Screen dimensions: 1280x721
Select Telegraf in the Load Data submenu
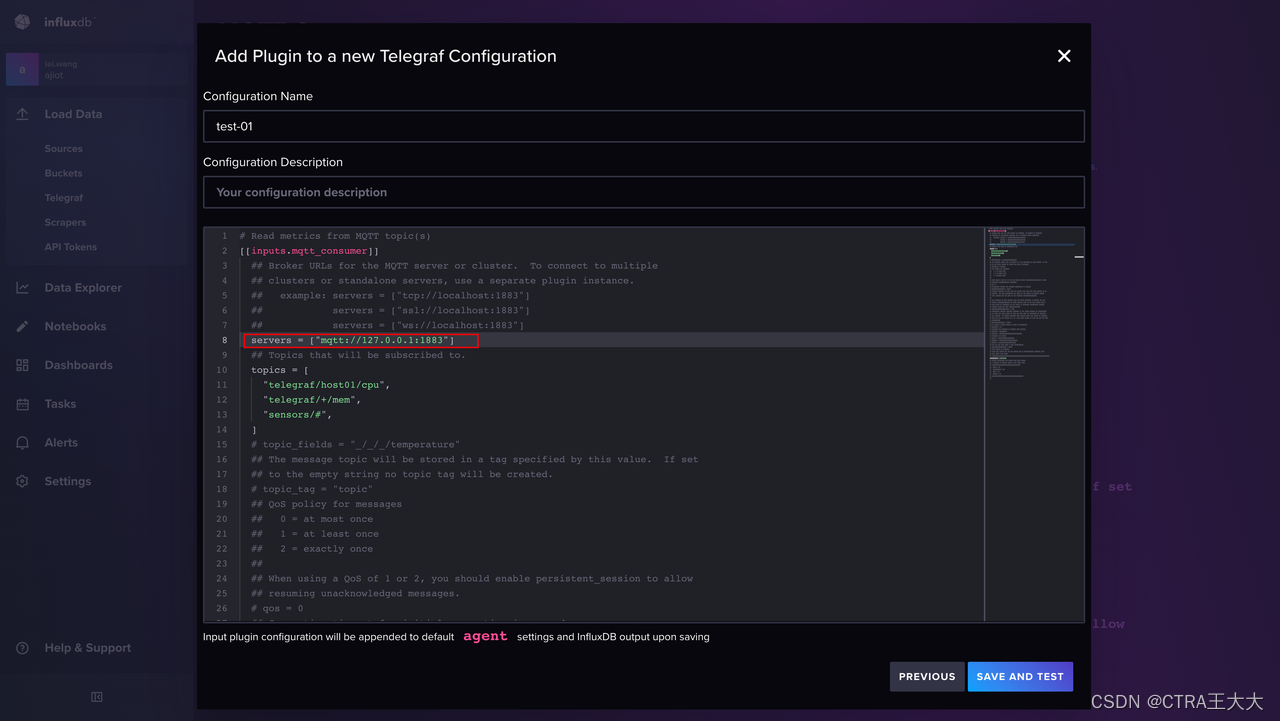[63, 197]
